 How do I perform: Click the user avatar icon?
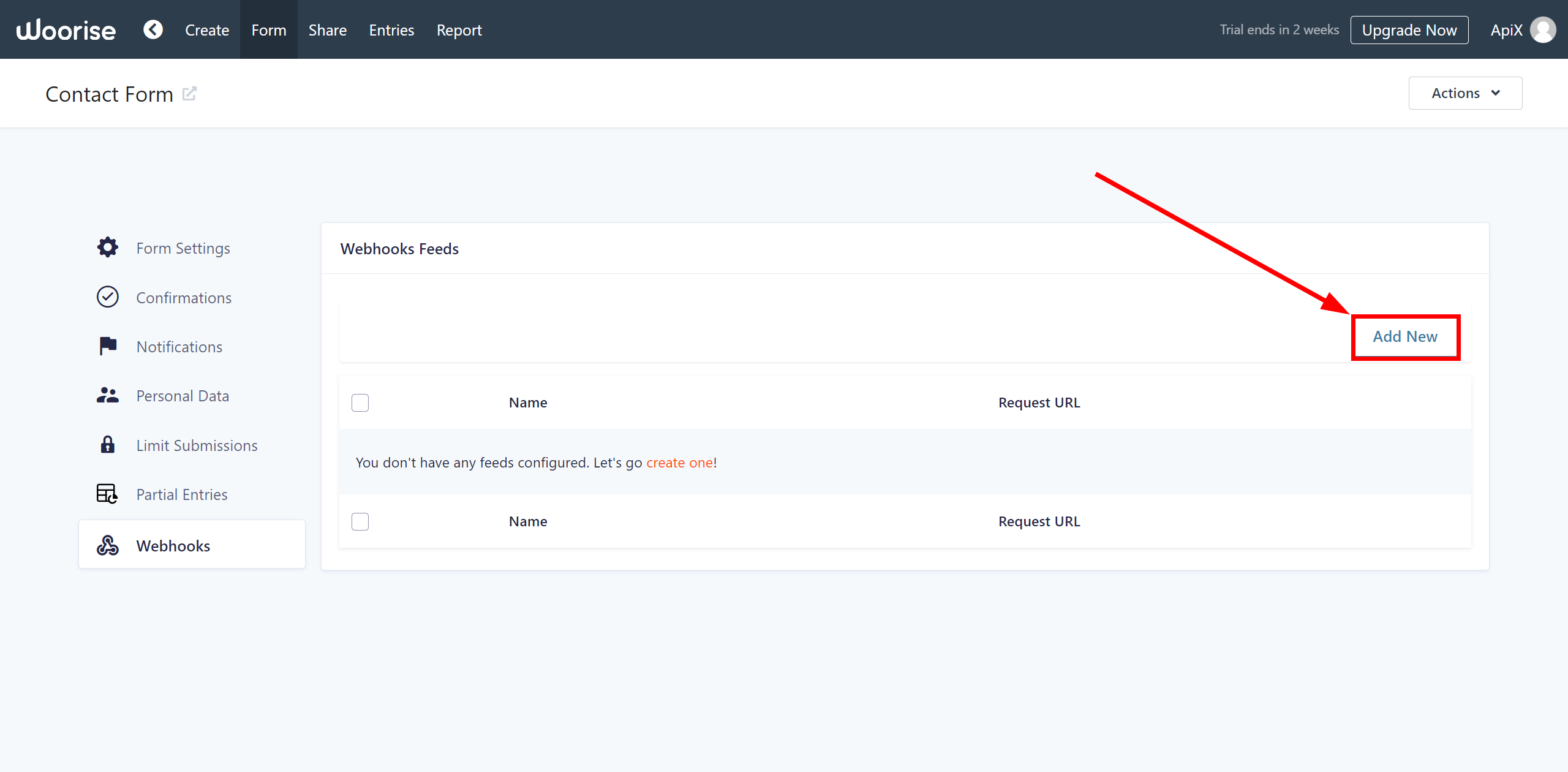coord(1543,30)
